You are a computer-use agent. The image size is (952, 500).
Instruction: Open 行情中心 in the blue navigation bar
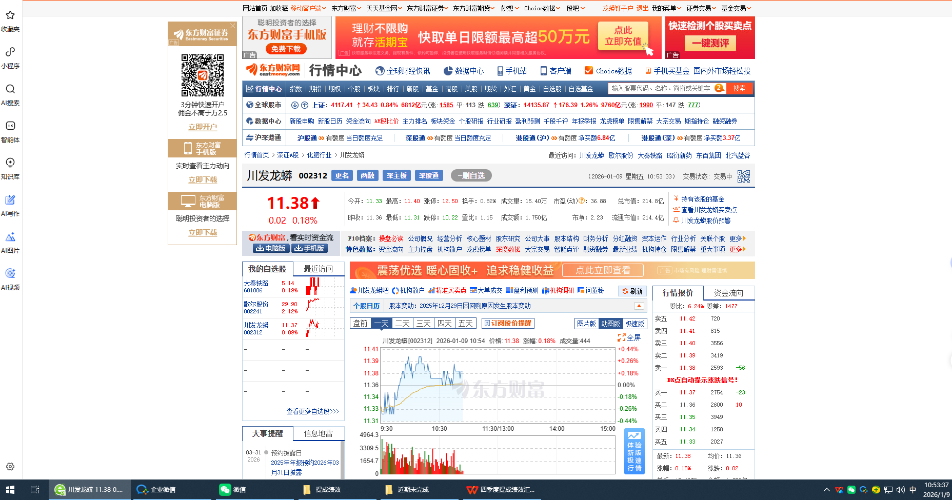[x=264, y=89]
